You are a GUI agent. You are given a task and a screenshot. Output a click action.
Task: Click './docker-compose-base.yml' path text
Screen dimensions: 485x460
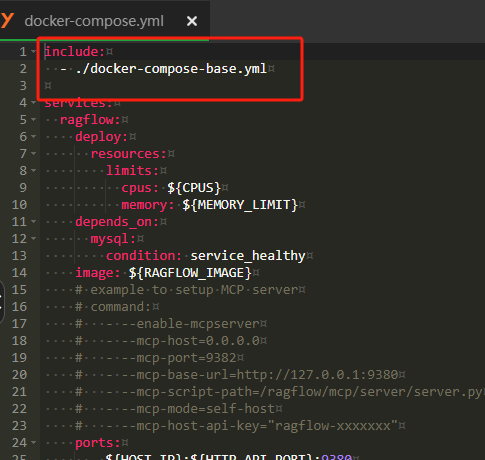coord(171,69)
